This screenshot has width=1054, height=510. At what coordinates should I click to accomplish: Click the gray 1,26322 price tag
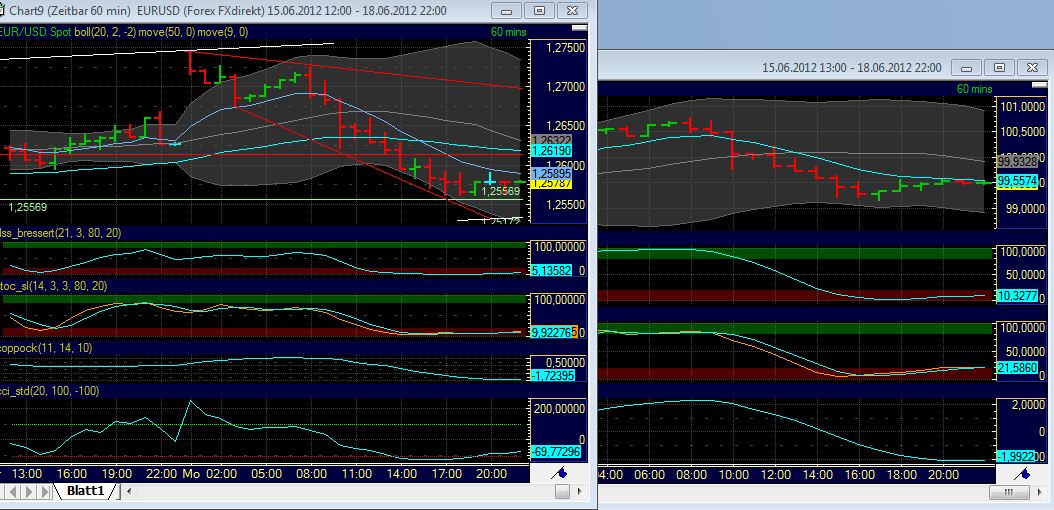pos(551,140)
